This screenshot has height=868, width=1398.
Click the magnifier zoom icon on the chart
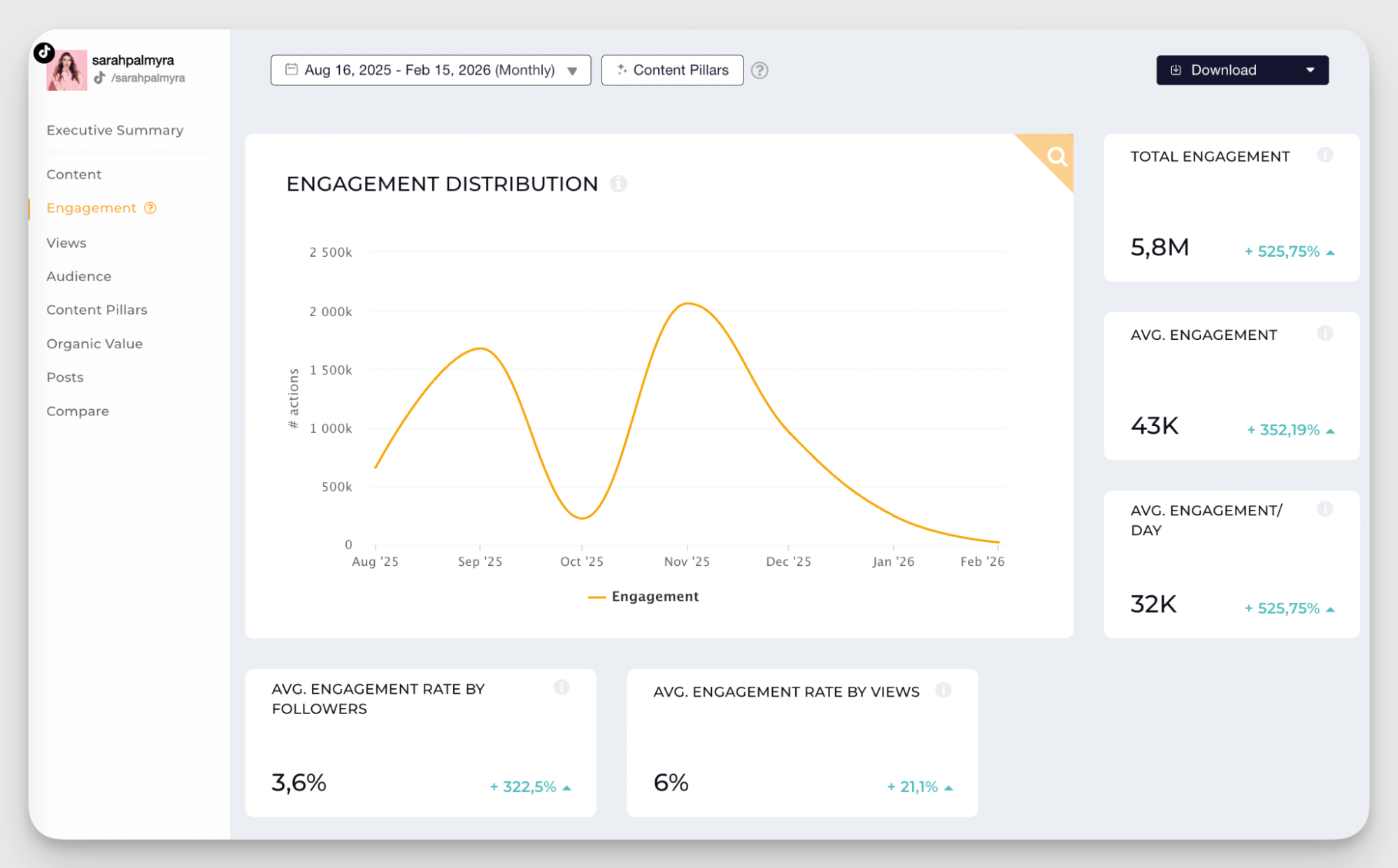[1055, 157]
